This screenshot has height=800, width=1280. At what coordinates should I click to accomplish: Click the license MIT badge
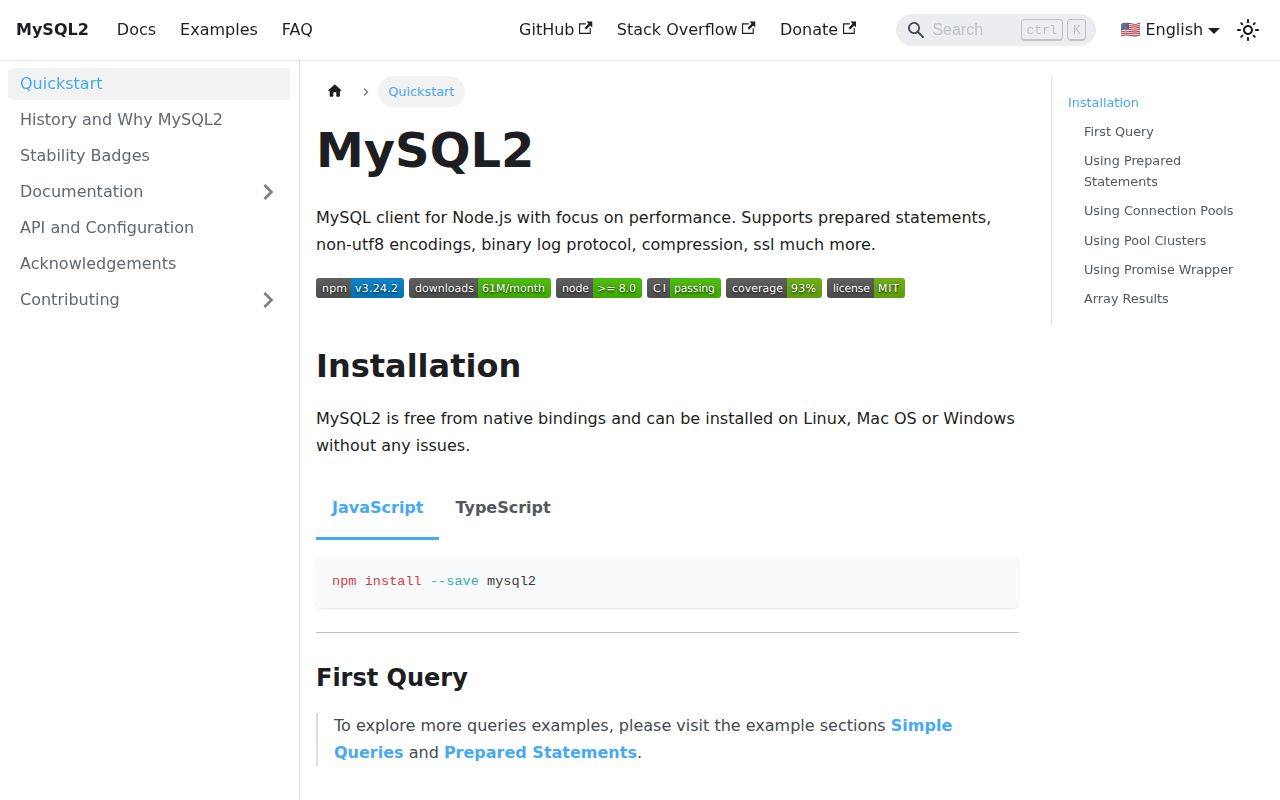click(866, 288)
